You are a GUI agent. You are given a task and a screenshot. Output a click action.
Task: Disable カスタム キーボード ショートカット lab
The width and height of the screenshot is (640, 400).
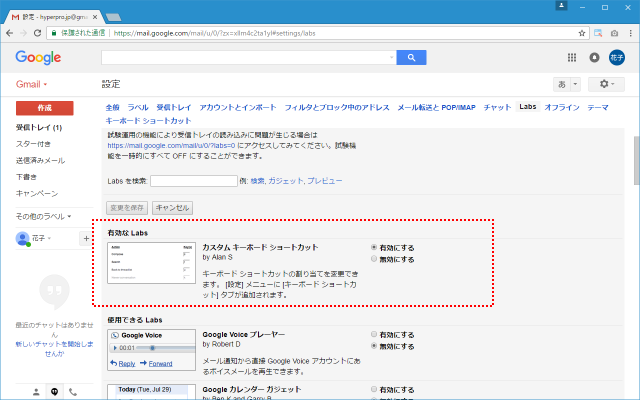(x=373, y=259)
